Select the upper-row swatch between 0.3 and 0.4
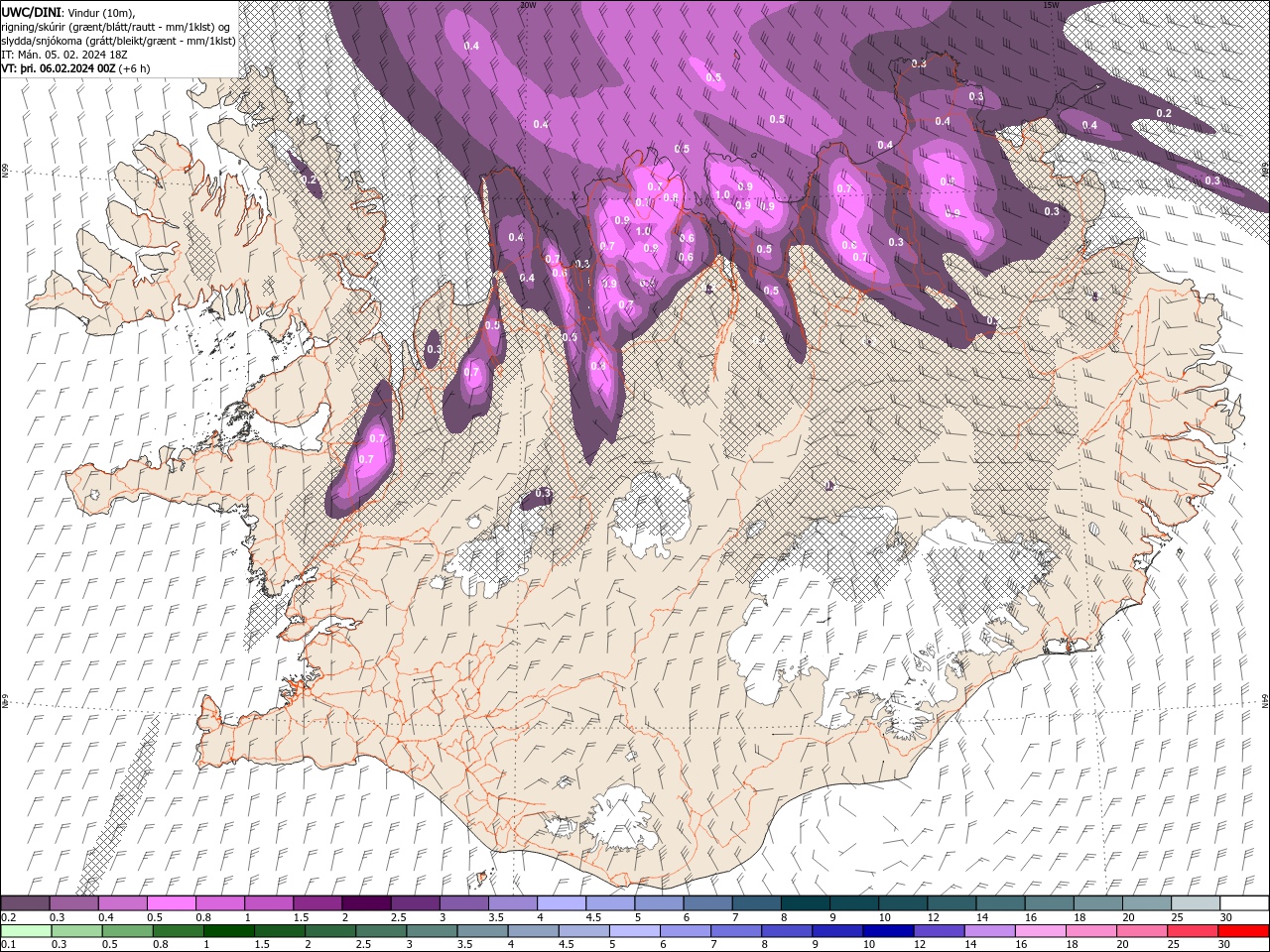 pyautogui.click(x=73, y=903)
